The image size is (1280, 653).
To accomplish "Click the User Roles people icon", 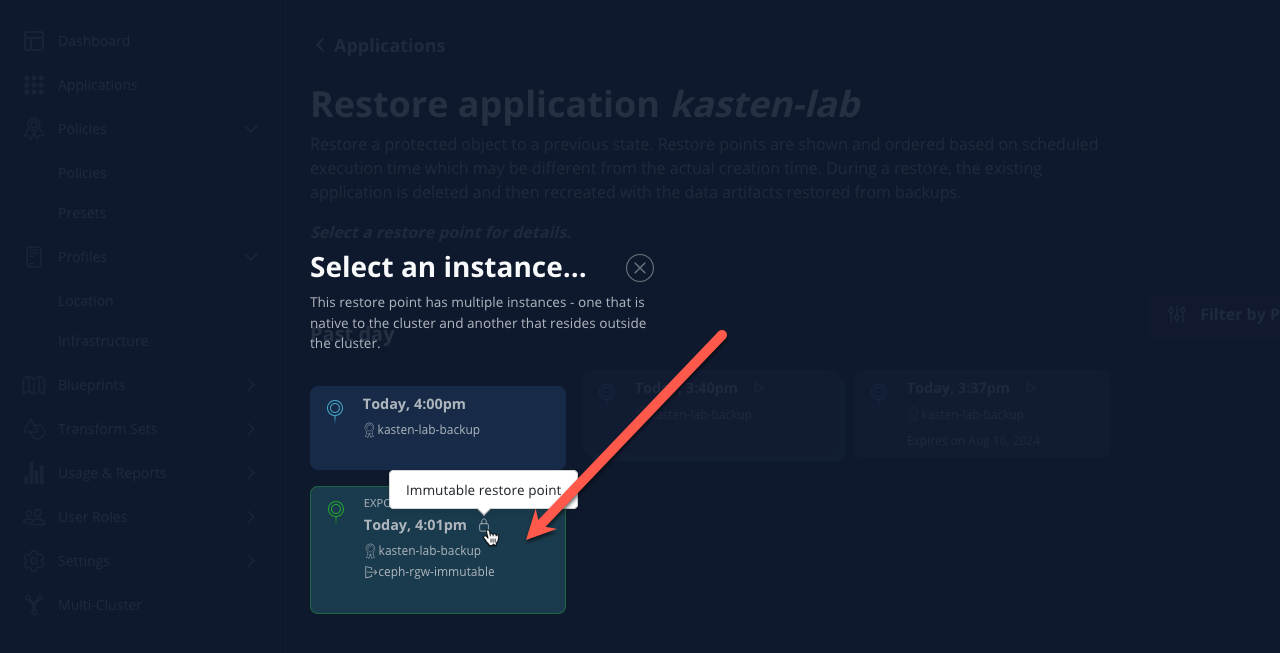I will 34,517.
